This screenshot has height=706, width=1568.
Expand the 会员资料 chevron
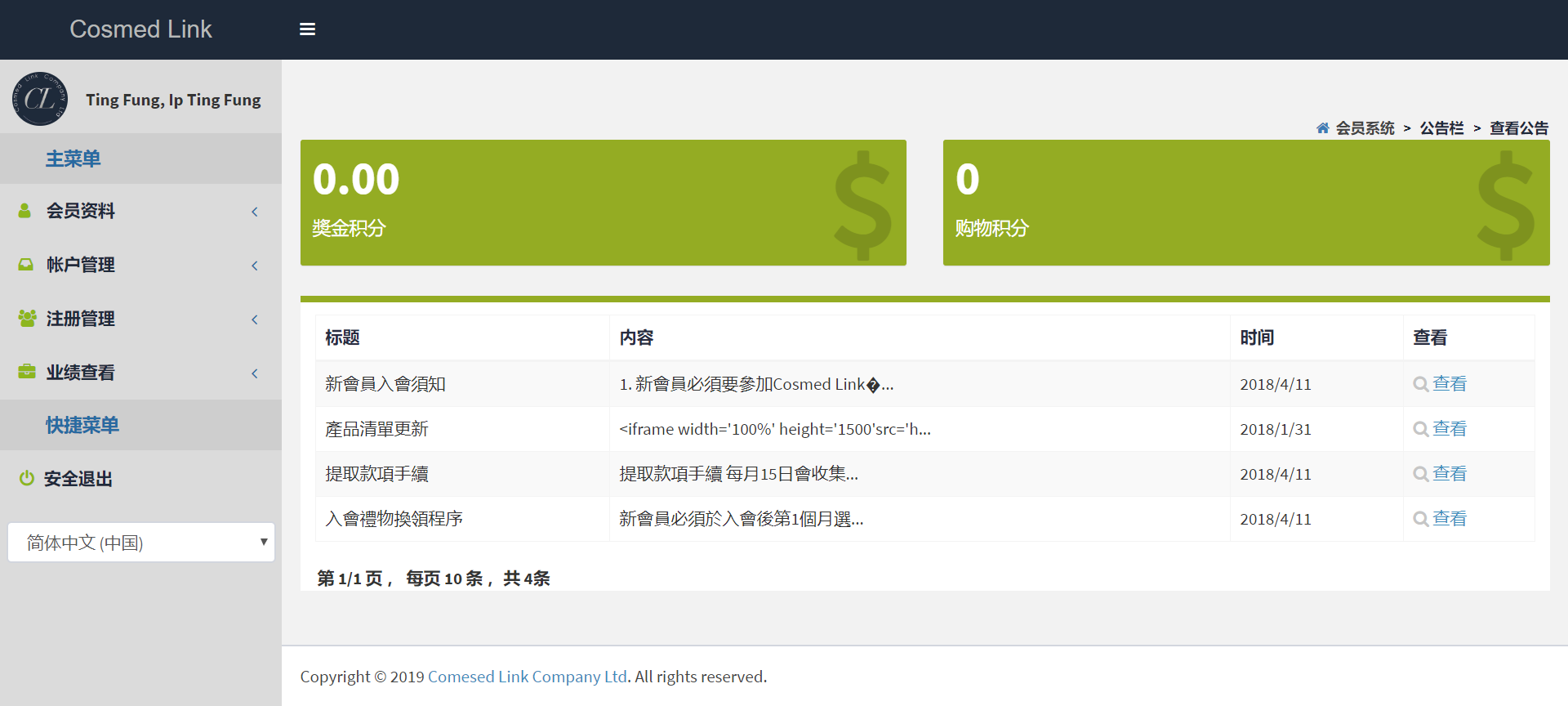tap(255, 212)
